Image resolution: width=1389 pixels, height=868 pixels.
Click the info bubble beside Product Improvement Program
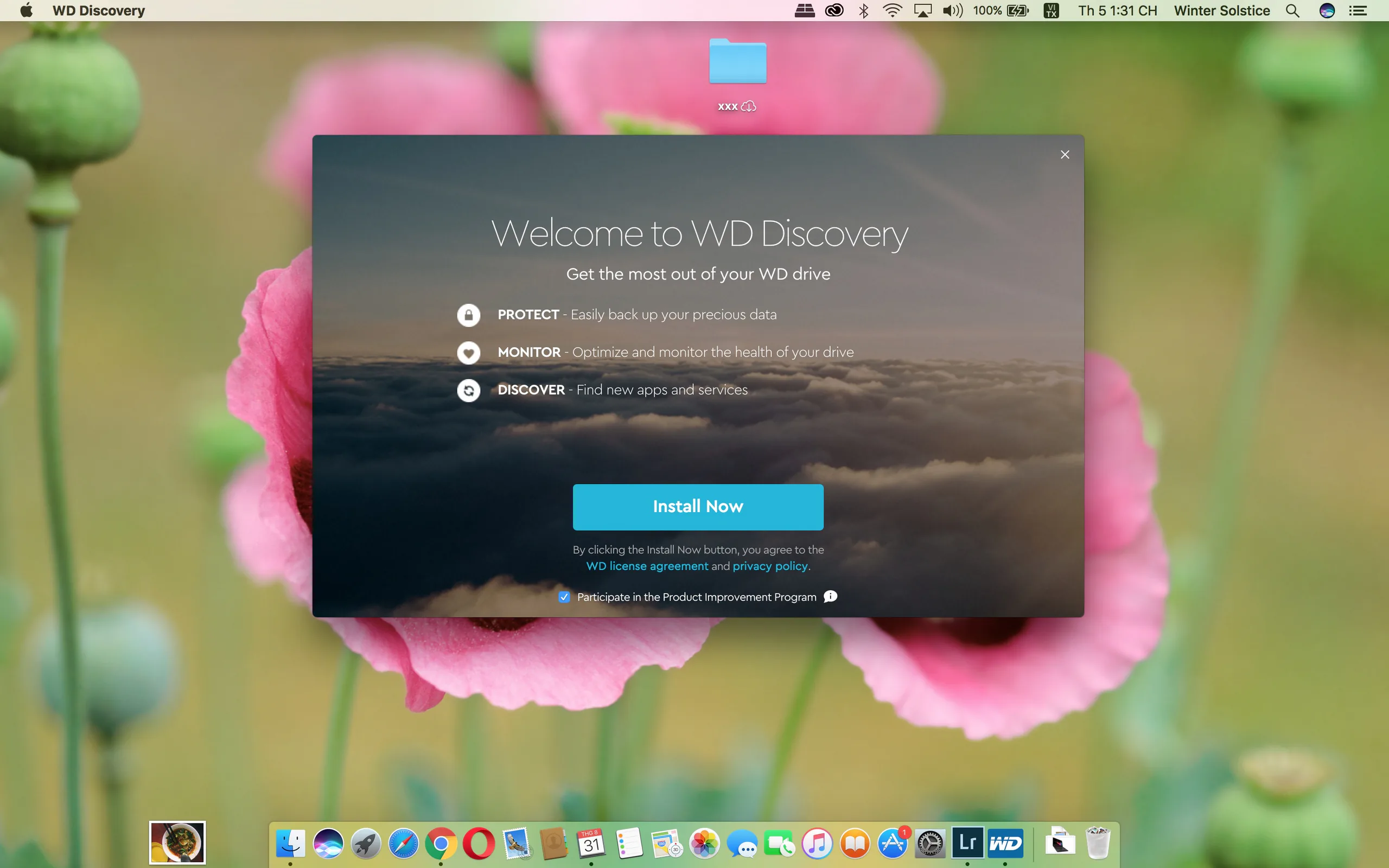coord(831,596)
